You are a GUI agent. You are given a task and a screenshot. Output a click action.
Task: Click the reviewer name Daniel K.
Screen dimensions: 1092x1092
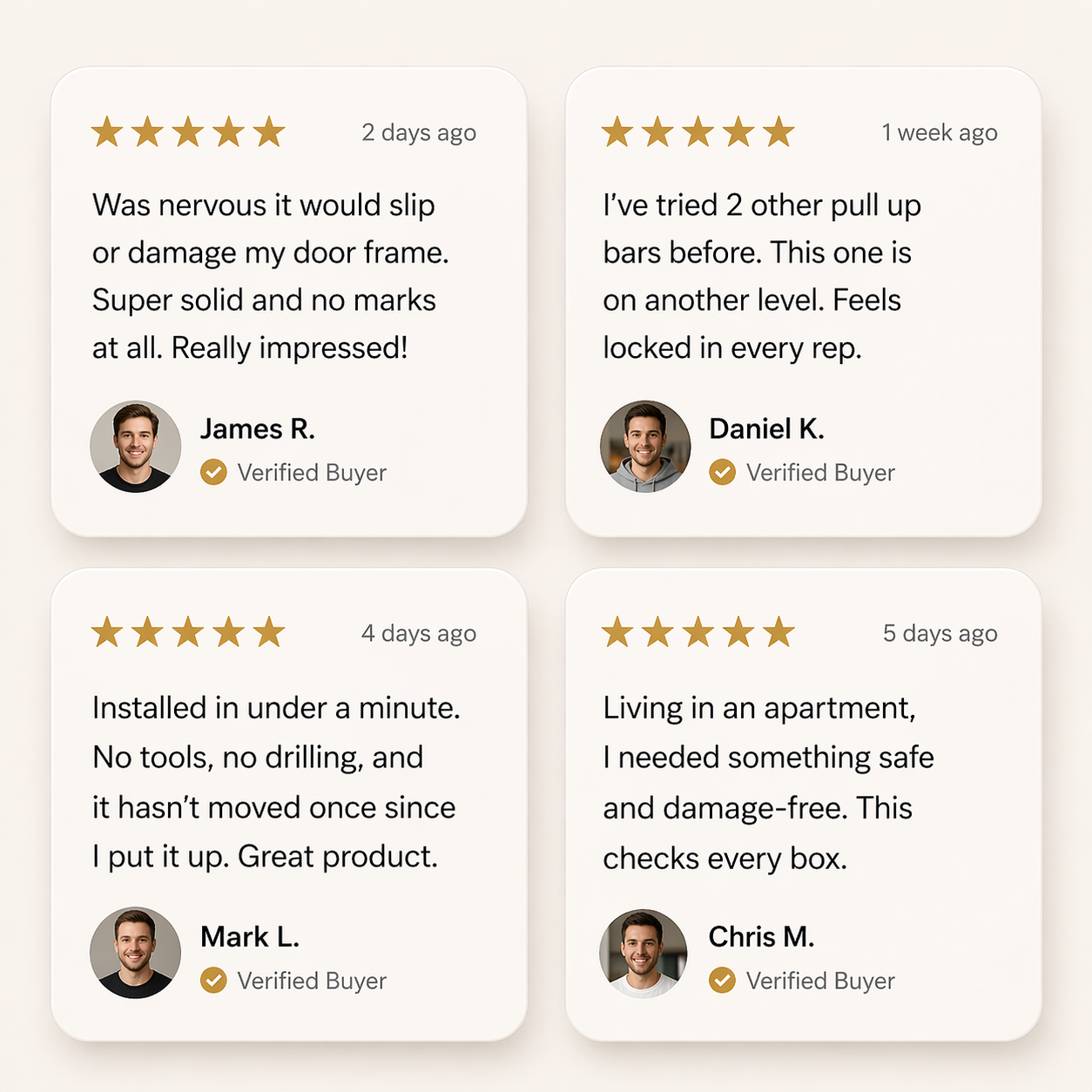(x=766, y=429)
